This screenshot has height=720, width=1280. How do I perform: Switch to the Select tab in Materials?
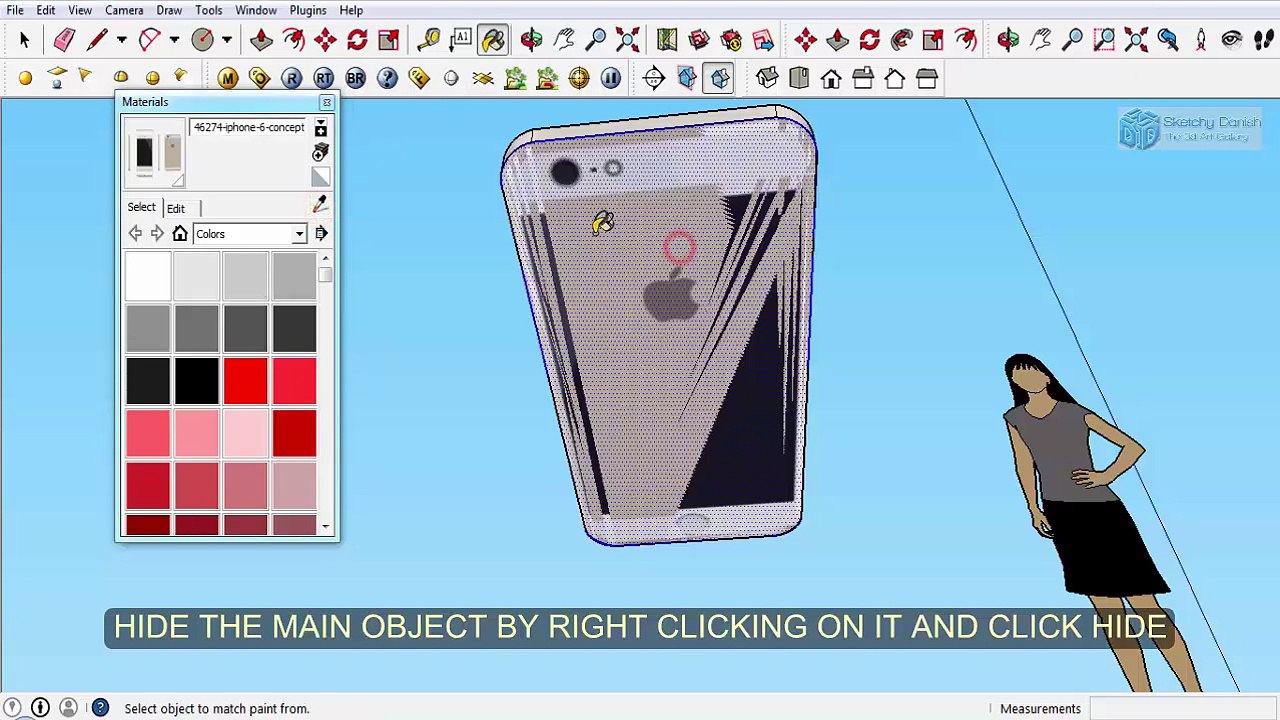[x=141, y=207]
